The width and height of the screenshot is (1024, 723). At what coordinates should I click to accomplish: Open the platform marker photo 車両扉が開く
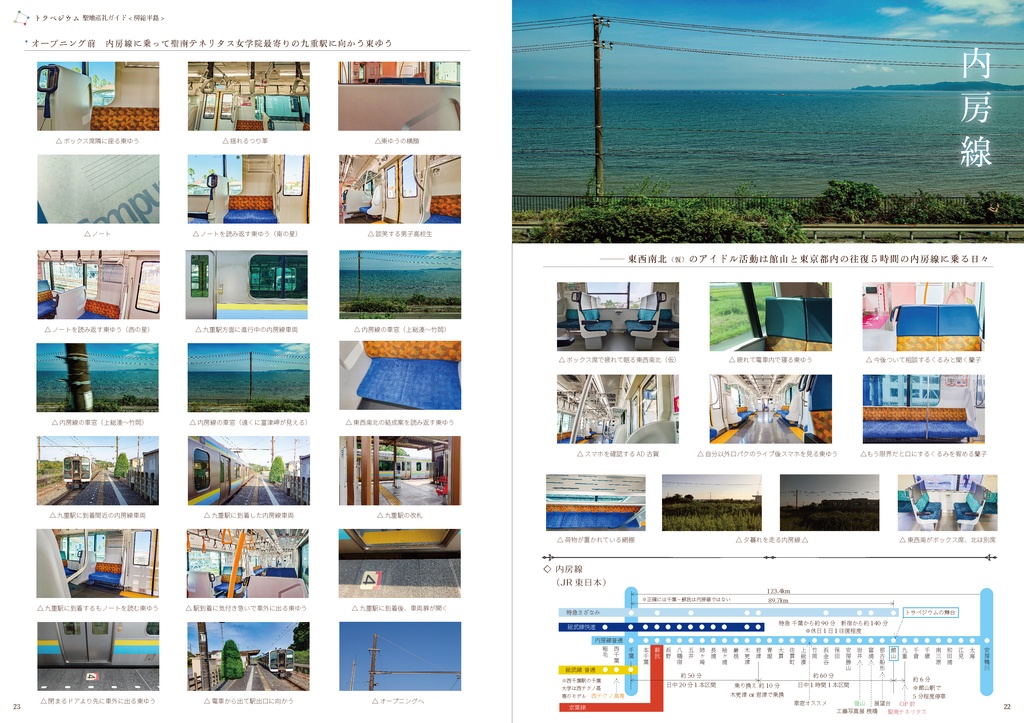(400, 563)
